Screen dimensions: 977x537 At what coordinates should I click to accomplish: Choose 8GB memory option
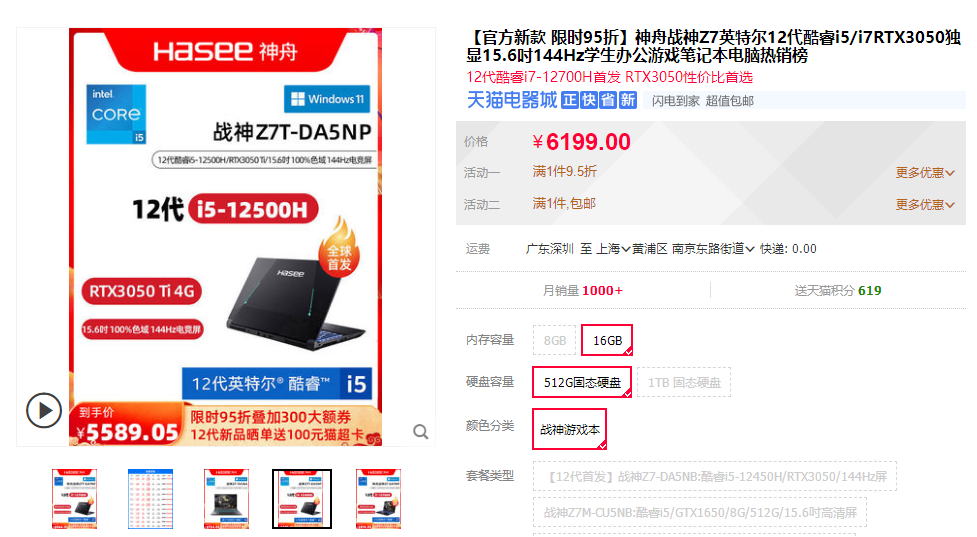[555, 340]
